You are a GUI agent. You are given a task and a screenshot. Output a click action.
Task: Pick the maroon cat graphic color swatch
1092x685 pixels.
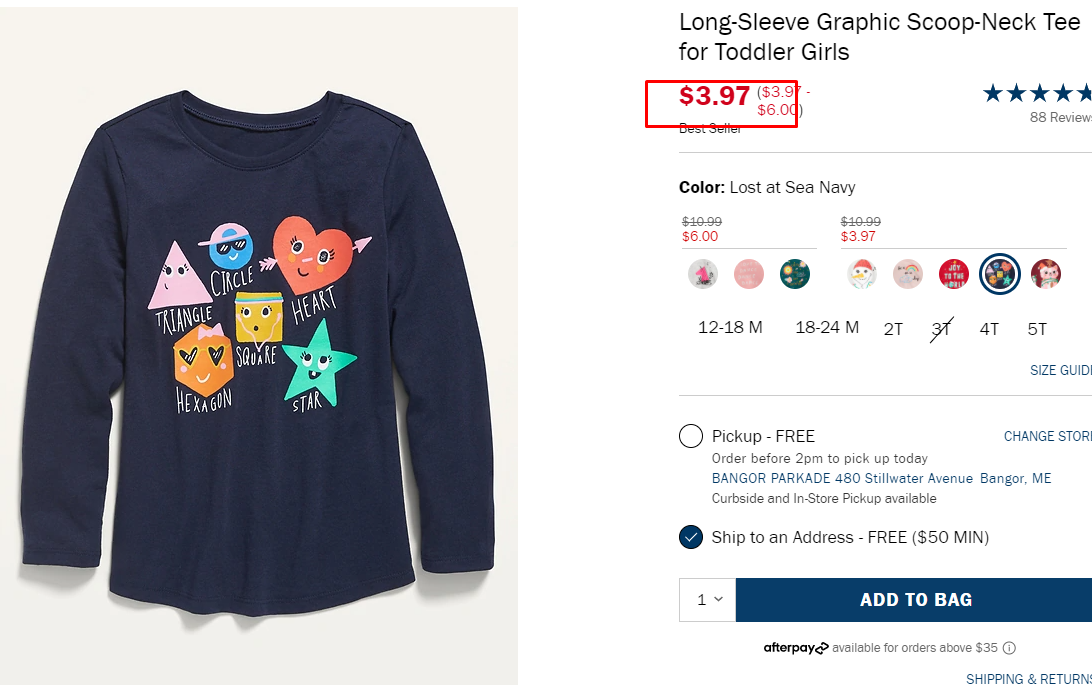1046,274
